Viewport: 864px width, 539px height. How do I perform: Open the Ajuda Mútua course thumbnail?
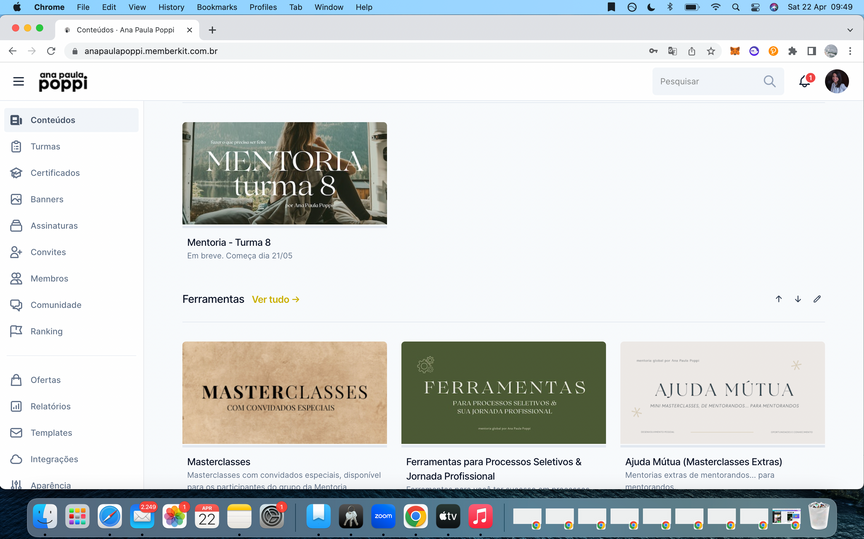(722, 392)
